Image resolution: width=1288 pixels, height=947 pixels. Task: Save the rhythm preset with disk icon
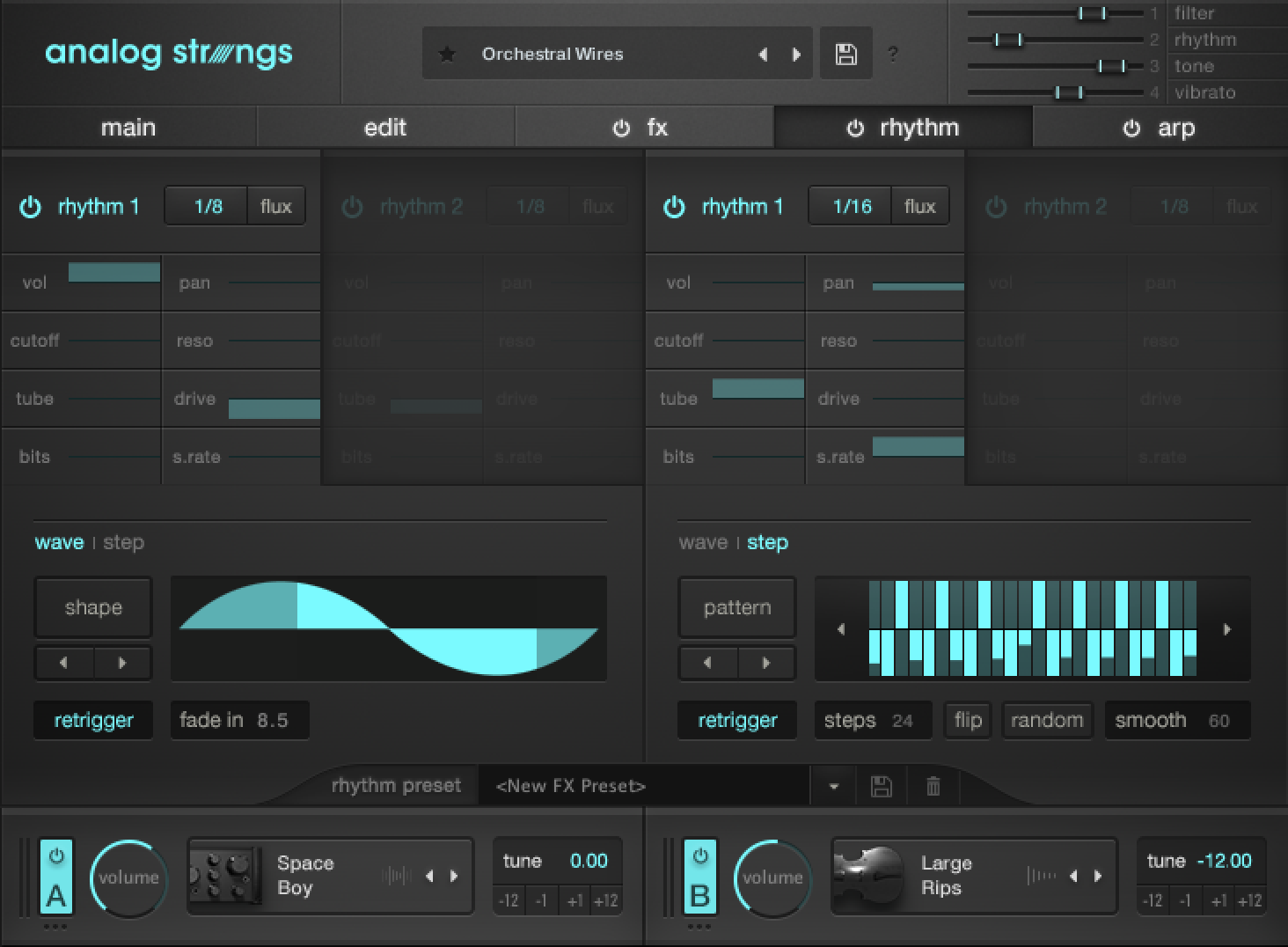882,785
